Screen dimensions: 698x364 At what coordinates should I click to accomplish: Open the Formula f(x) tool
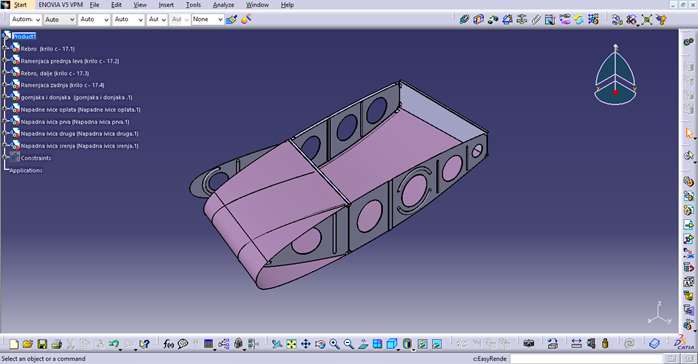pos(168,344)
